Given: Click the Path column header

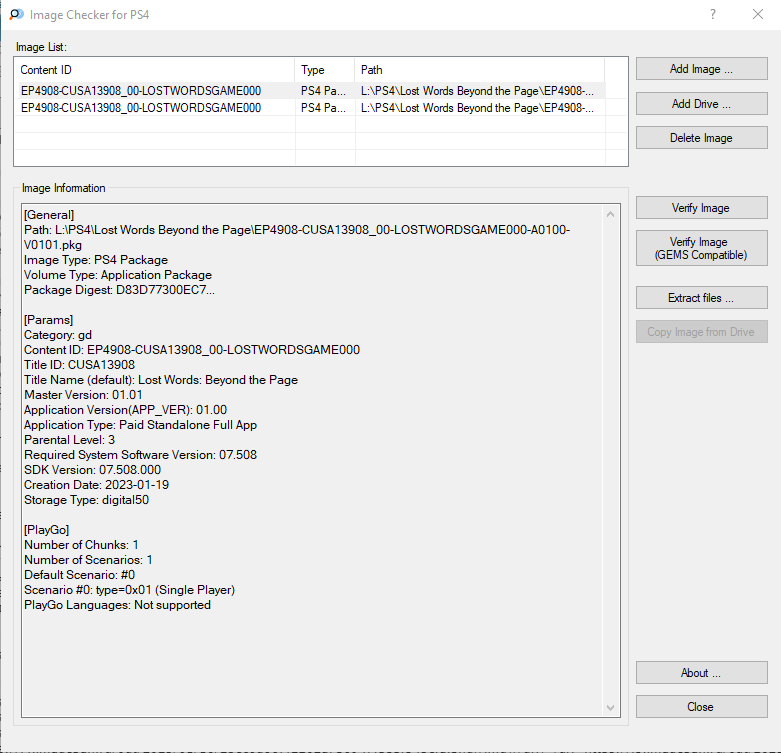Looking at the screenshot, I should [x=480, y=70].
